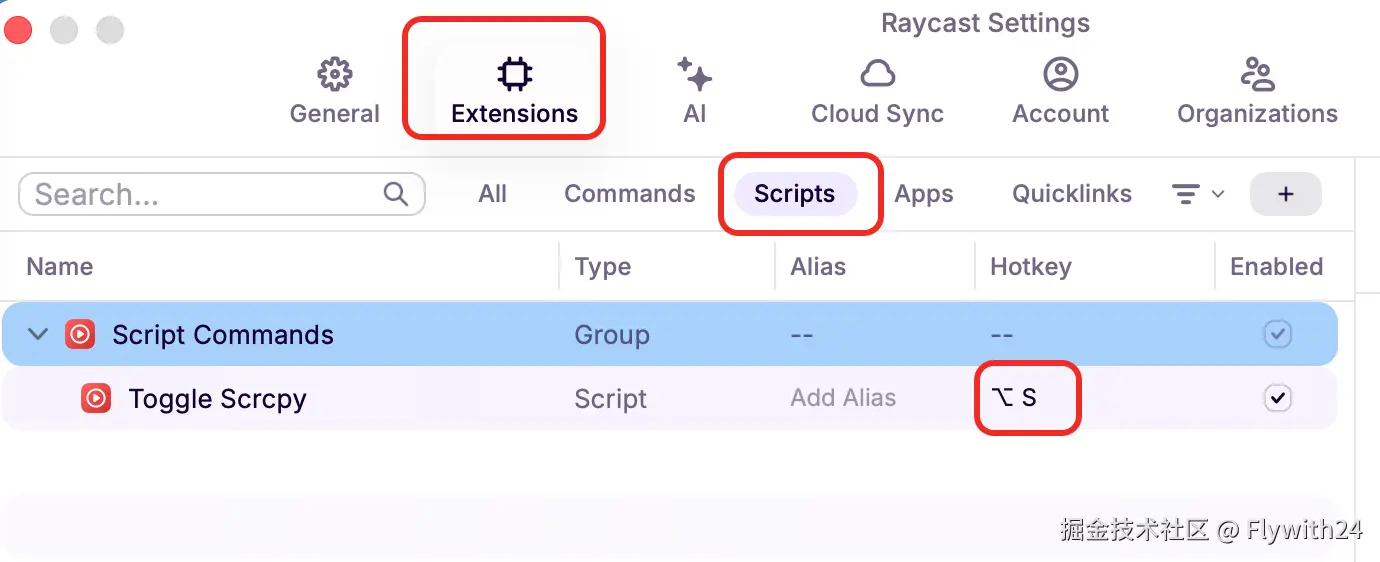Click the magnifier icon in search box

(x=396, y=193)
